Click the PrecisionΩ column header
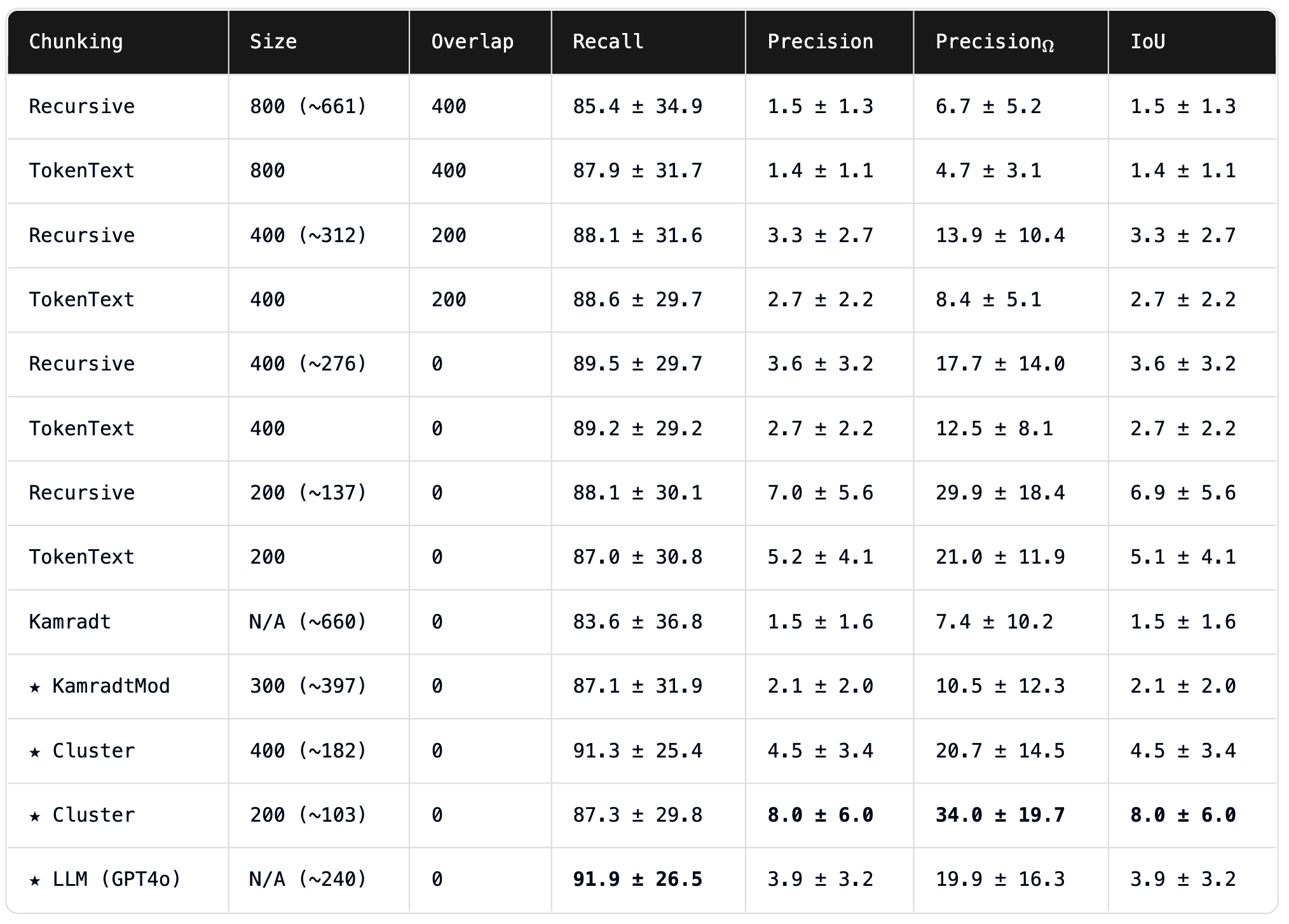 tap(994, 42)
